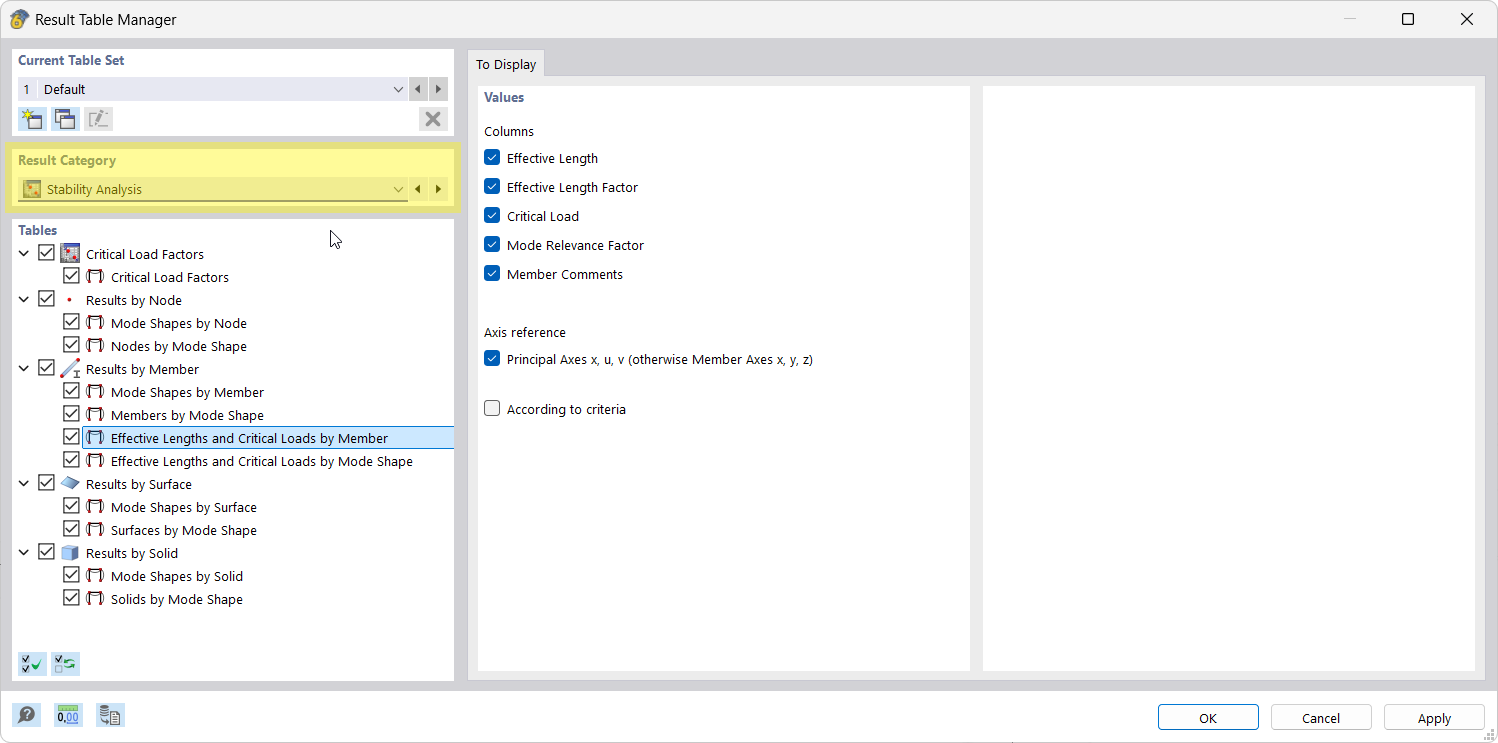
Task: Open the Result Category dropdown
Action: pos(398,188)
